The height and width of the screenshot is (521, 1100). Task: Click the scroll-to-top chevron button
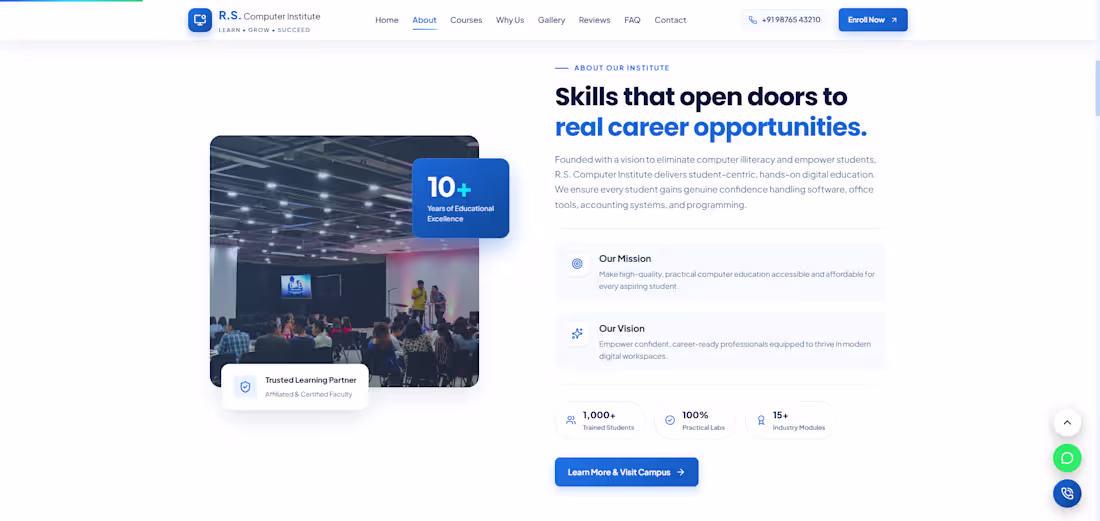(x=1067, y=423)
